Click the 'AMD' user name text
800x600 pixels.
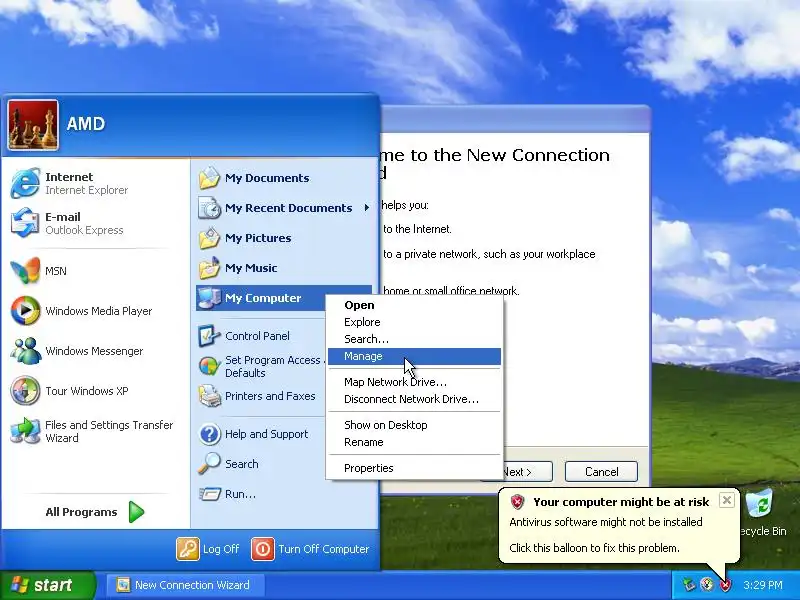pos(86,123)
